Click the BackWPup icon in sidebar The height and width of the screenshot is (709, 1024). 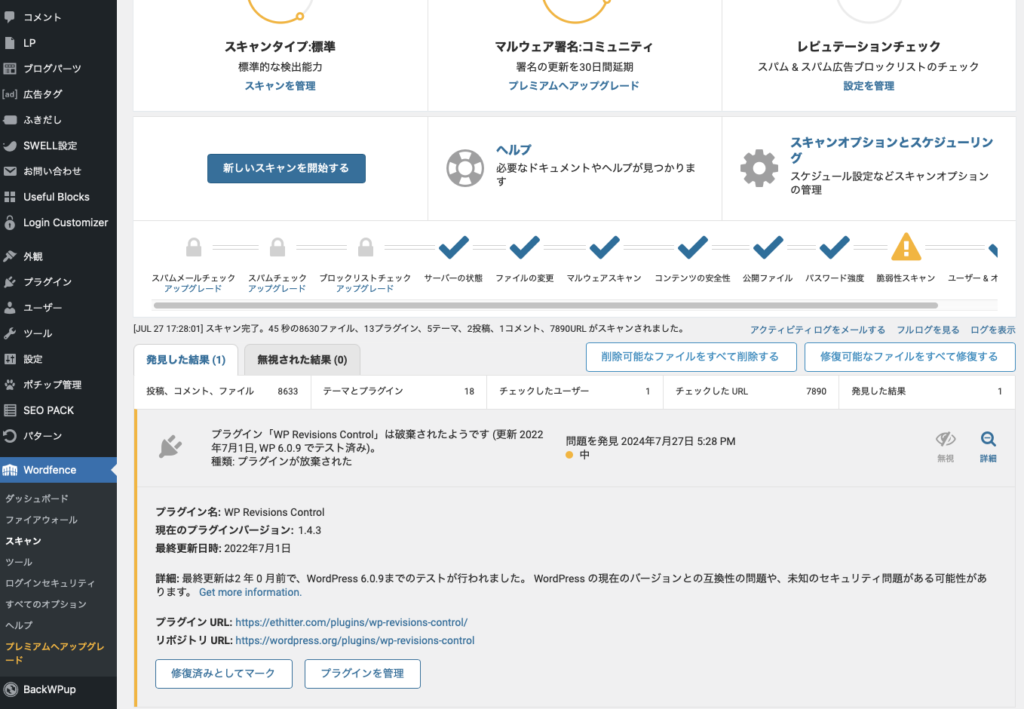pos(10,689)
